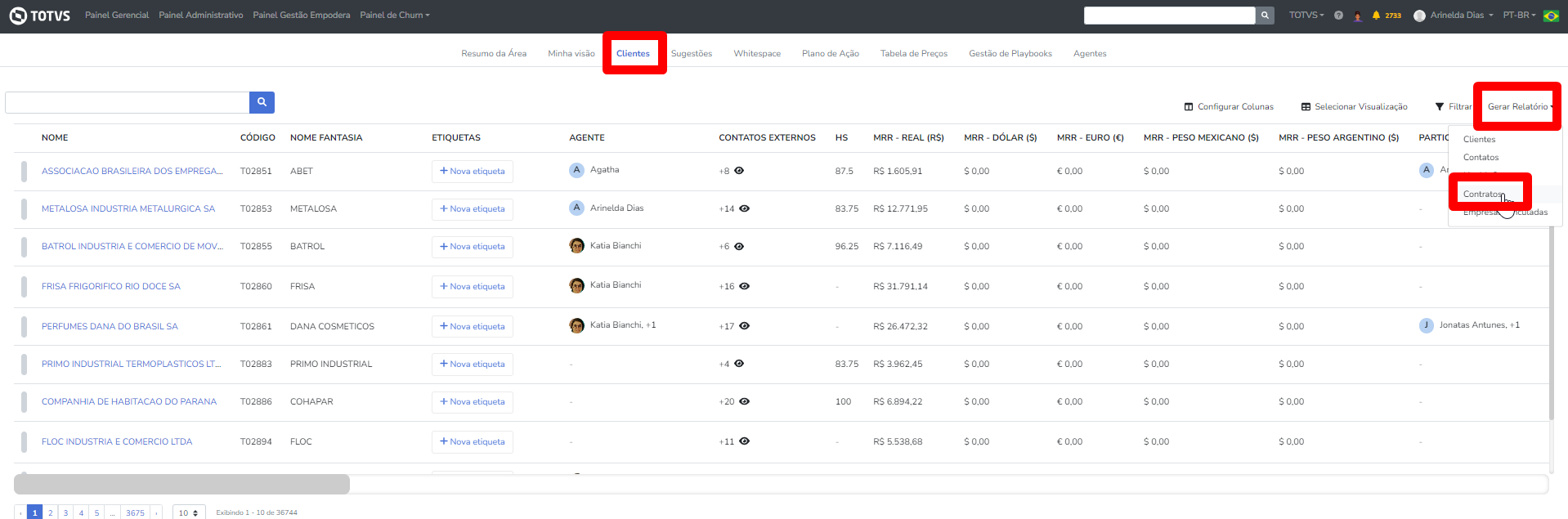The width and height of the screenshot is (1568, 519).
Task: Go to next page arrow in pagination
Action: [156, 512]
